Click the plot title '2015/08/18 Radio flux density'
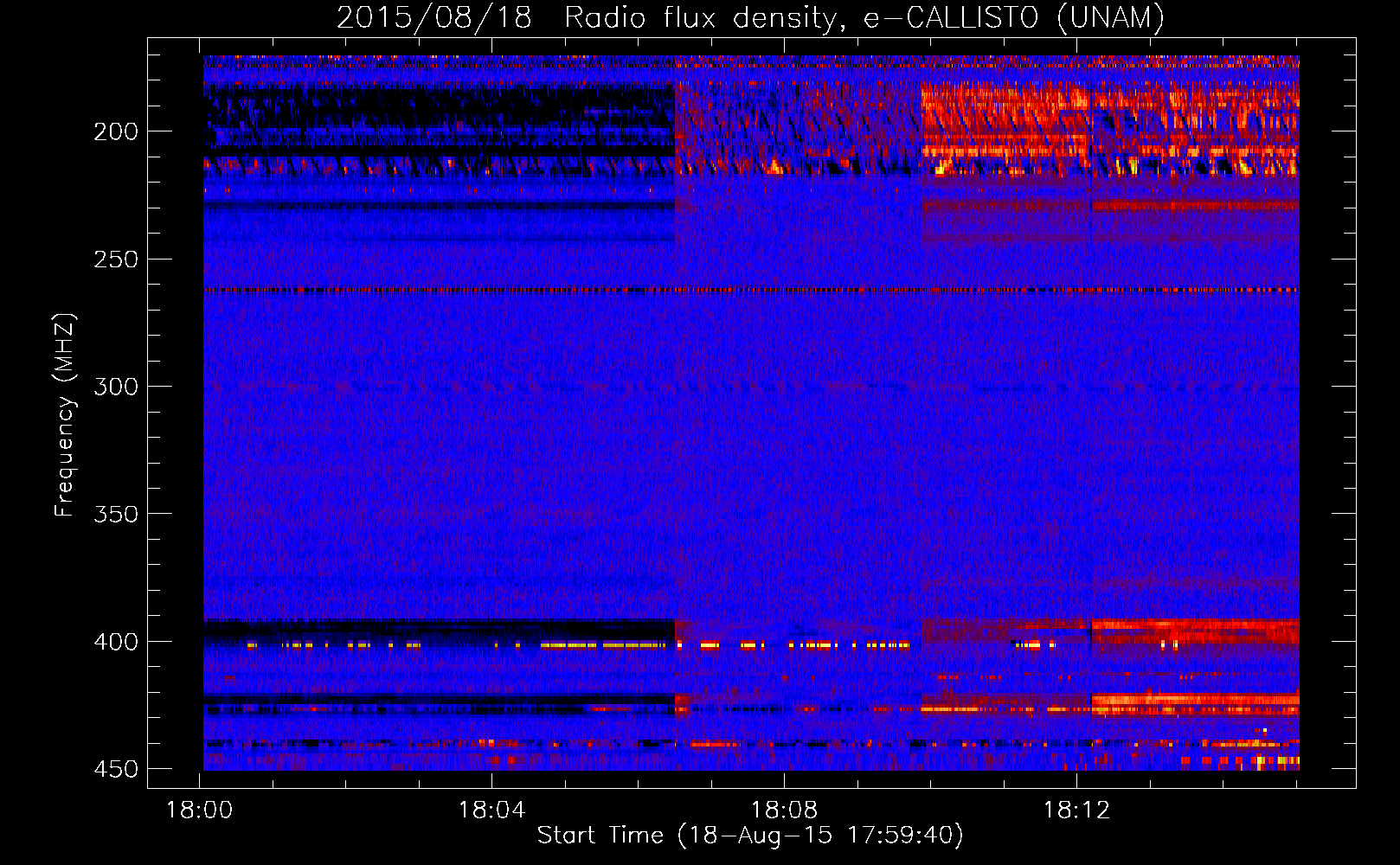This screenshot has height=865, width=1400. pyautogui.click(x=750, y=18)
